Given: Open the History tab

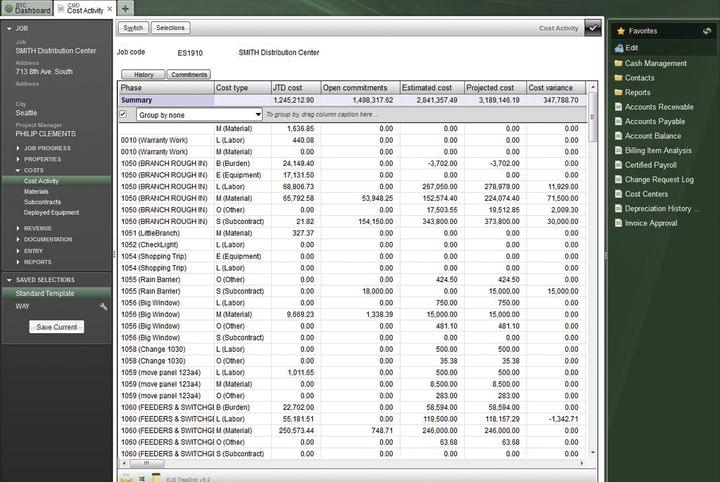Looking at the screenshot, I should coord(143,74).
